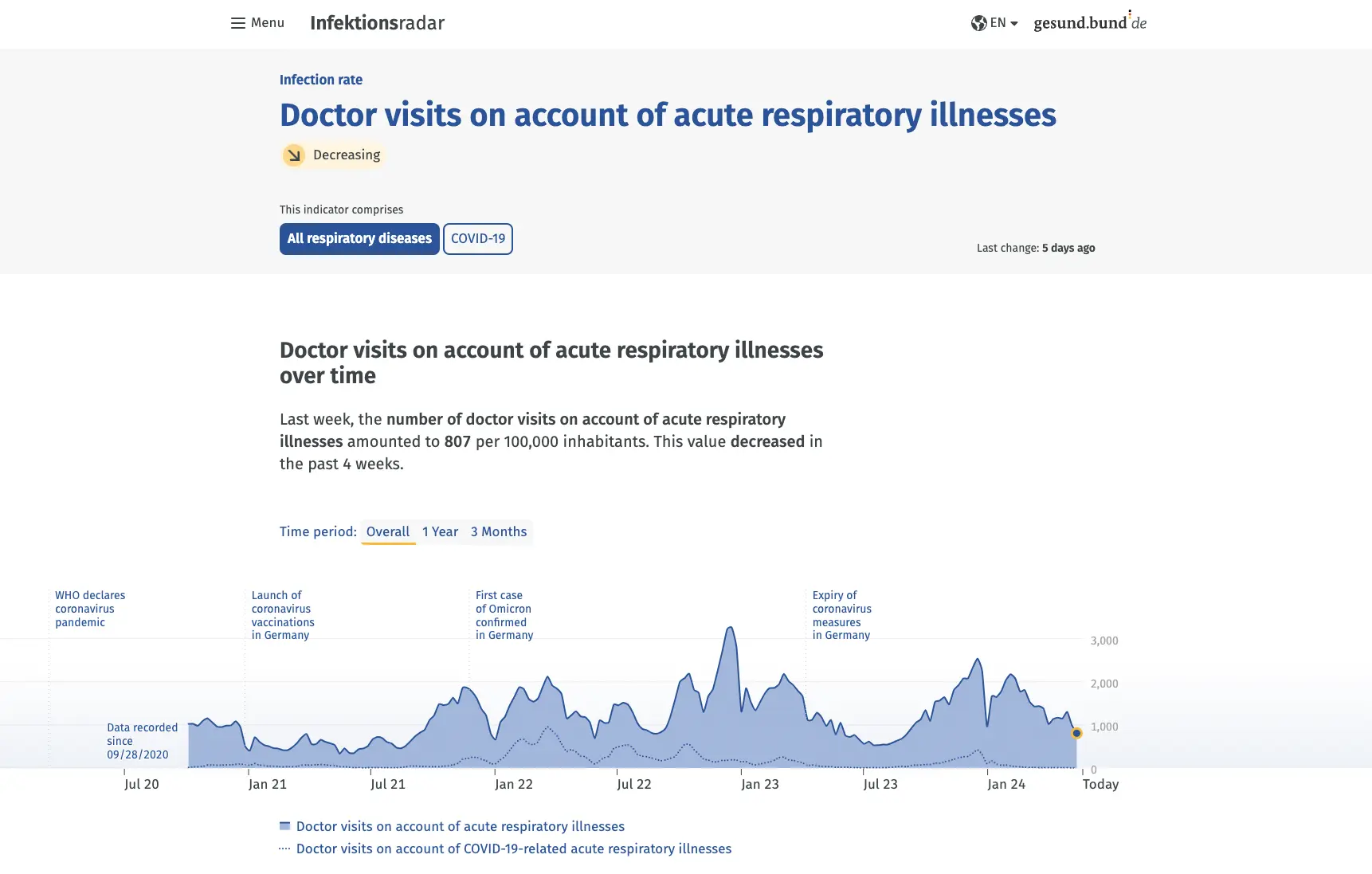Click the Decreasing status badge

332,155
